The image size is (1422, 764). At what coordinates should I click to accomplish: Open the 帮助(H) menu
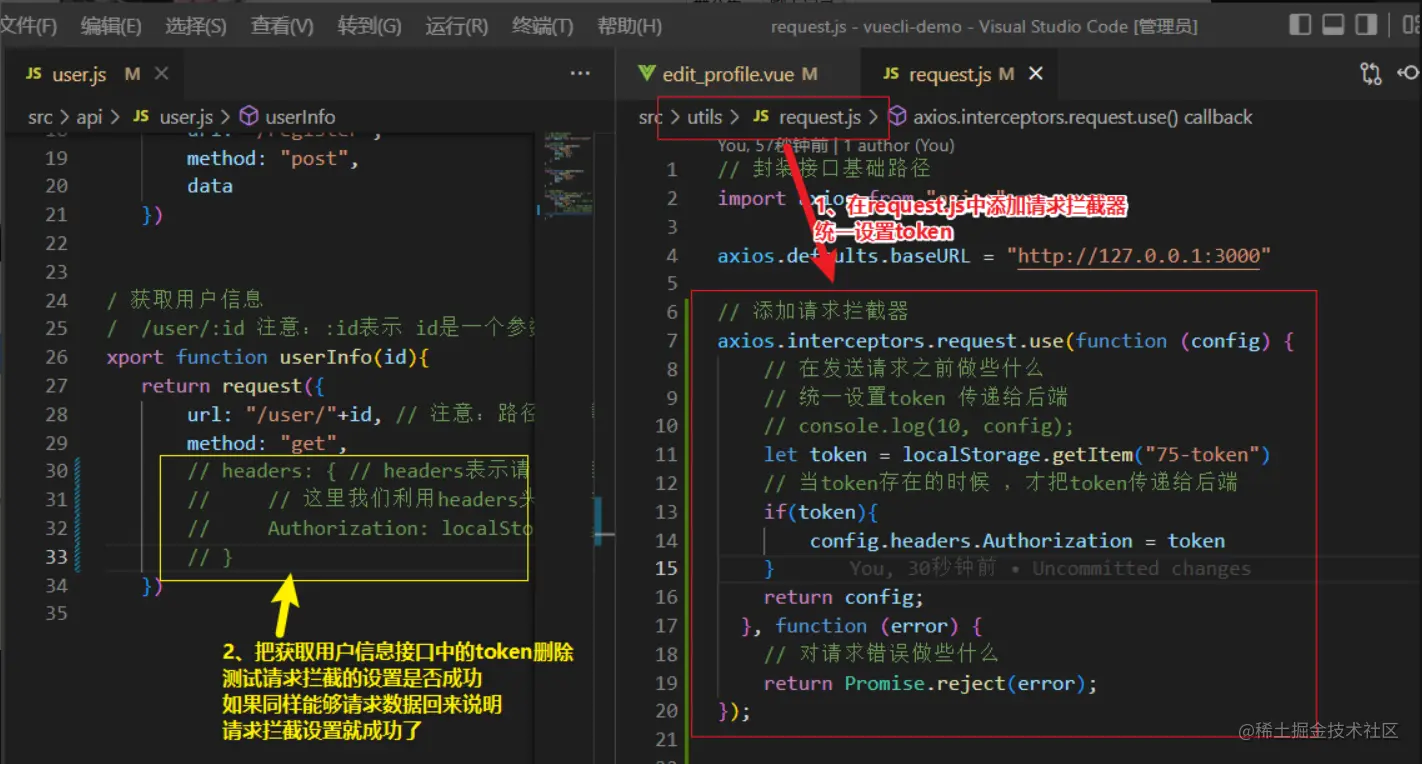[629, 26]
